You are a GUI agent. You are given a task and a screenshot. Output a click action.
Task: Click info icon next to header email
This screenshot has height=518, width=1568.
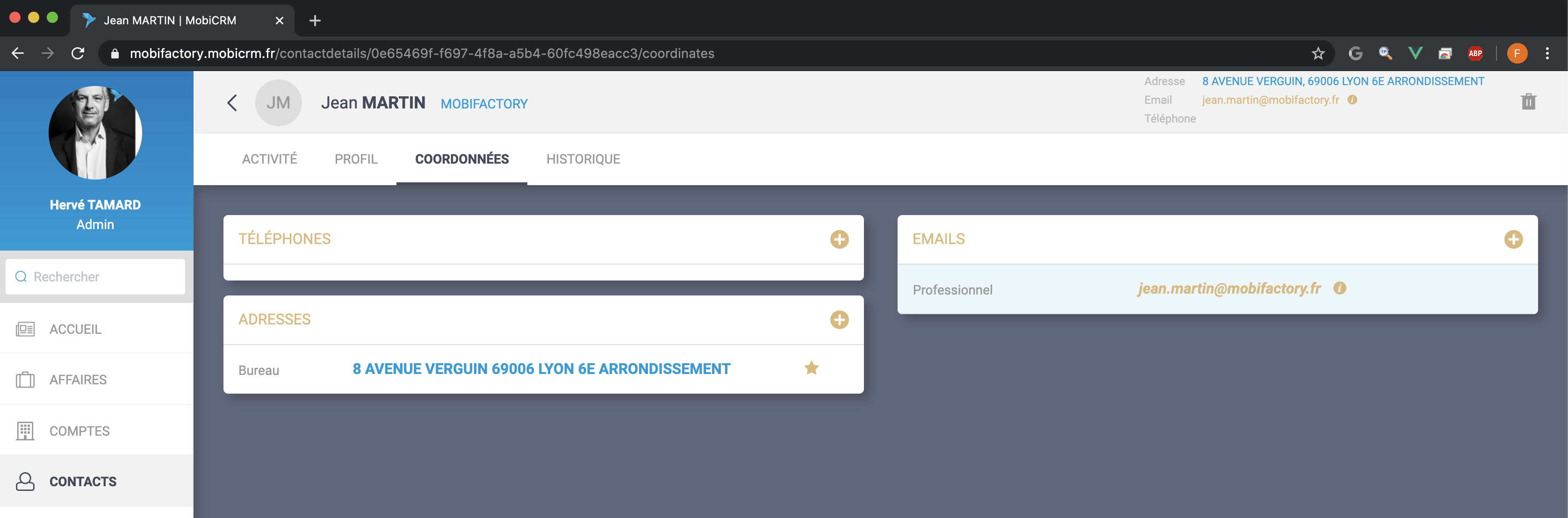[x=1352, y=100]
